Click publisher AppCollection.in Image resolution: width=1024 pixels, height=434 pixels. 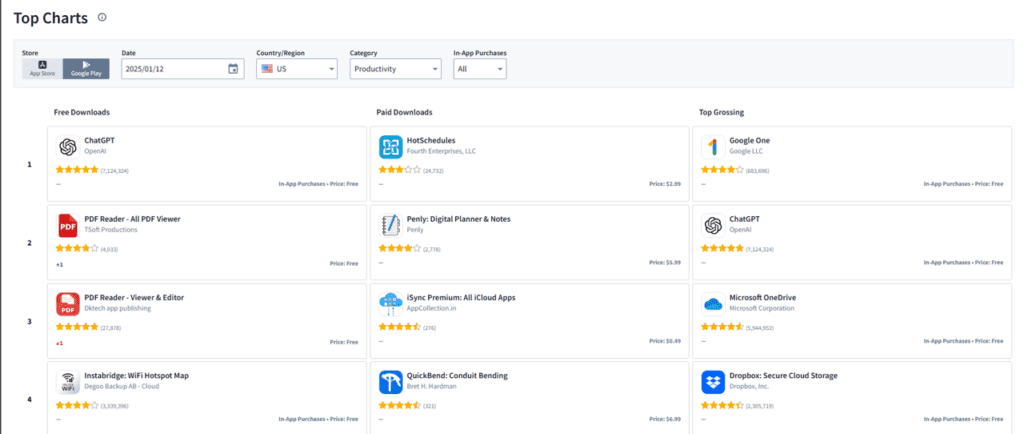[432, 307]
